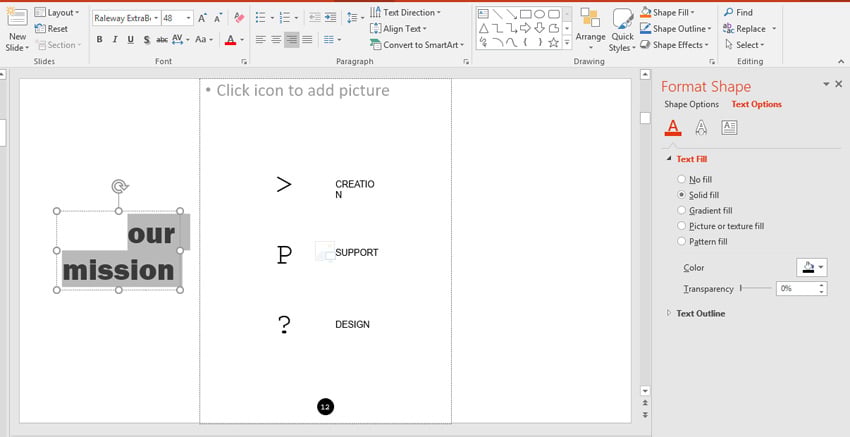
Task: Open the Text Options tab
Action: 756,104
